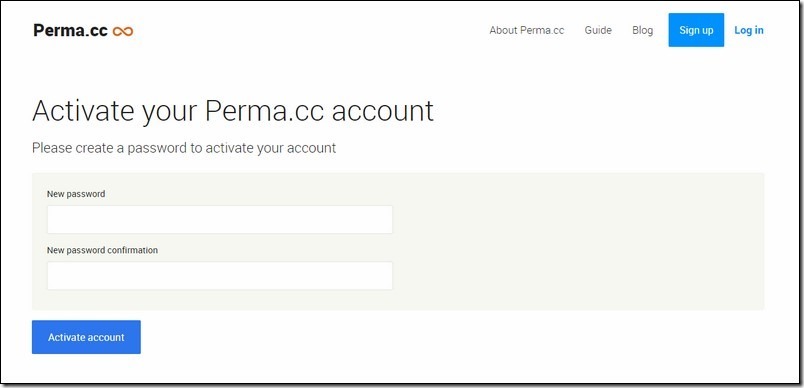Open the Log in link
The width and height of the screenshot is (804, 388).
click(x=749, y=30)
